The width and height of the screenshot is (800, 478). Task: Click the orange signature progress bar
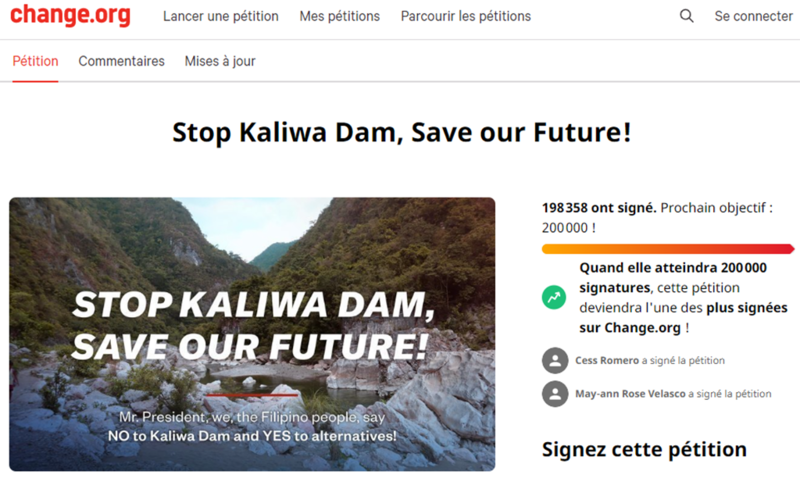pyautogui.click(x=668, y=249)
